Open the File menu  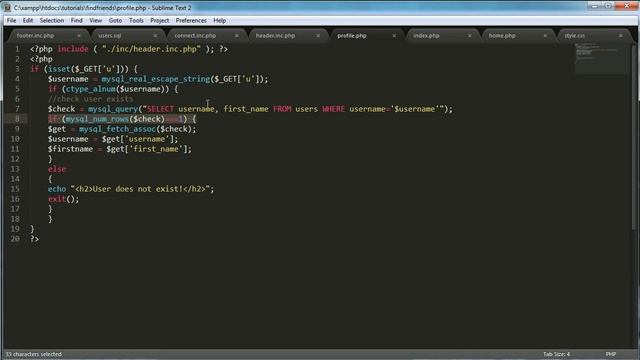click(11, 20)
